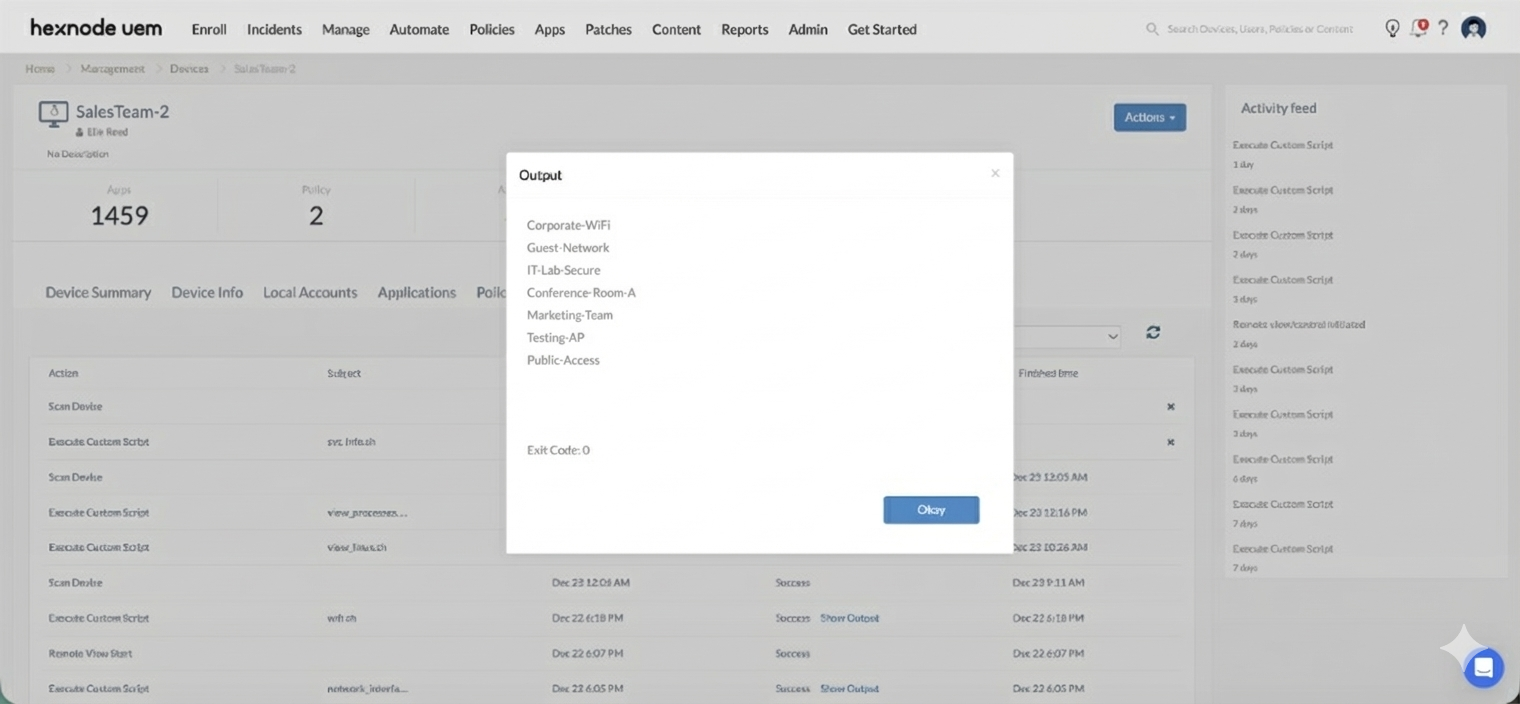This screenshot has height=704, width=1520.
Task: Click the Devices breadcrumb link
Action: 189,69
